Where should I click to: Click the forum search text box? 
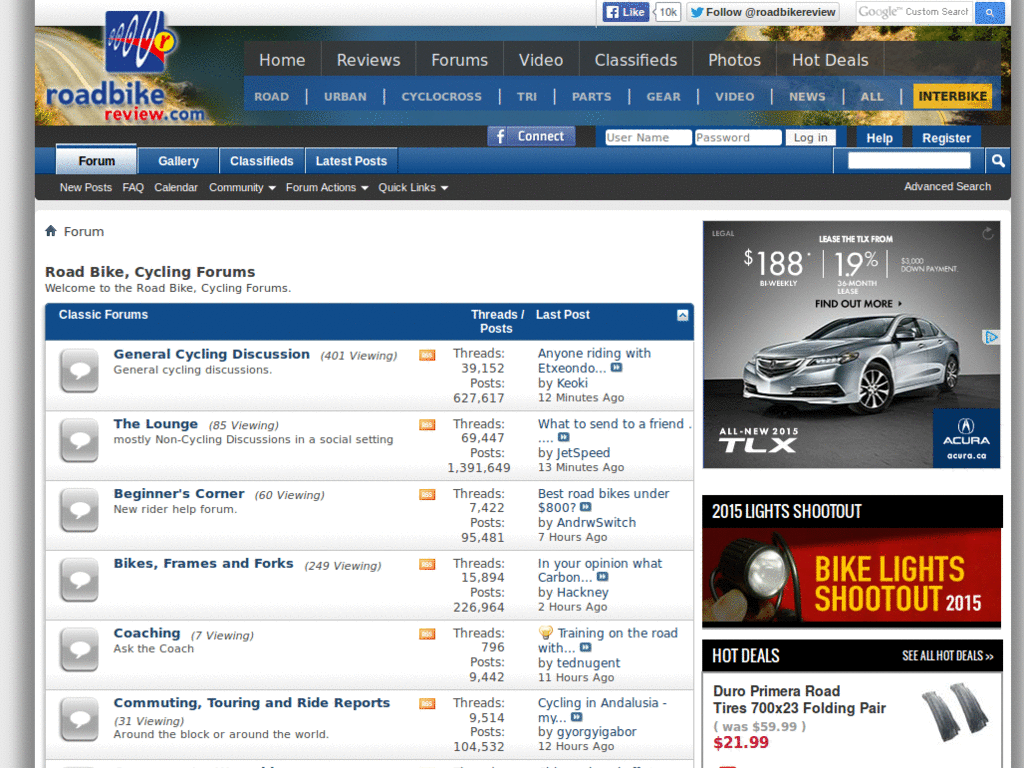point(909,161)
